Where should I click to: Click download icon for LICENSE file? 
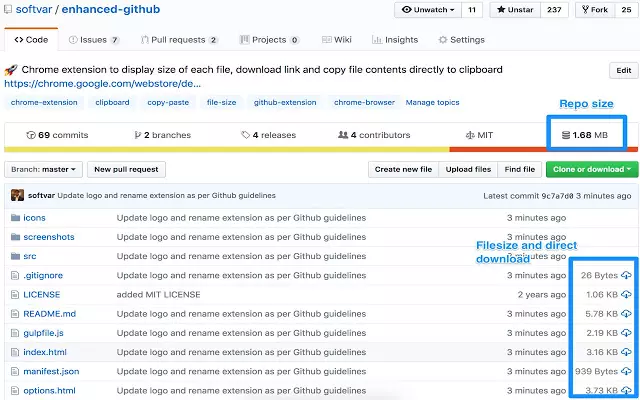(626, 294)
